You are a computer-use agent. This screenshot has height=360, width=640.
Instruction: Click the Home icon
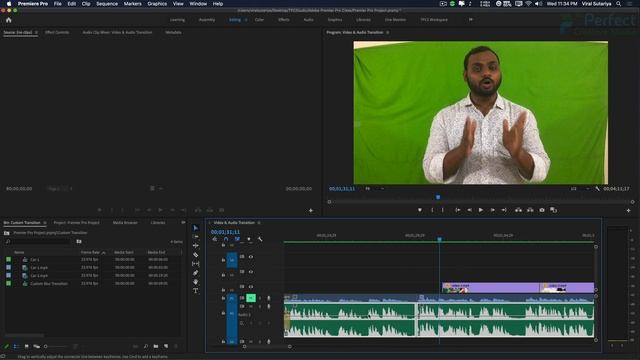(9, 20)
